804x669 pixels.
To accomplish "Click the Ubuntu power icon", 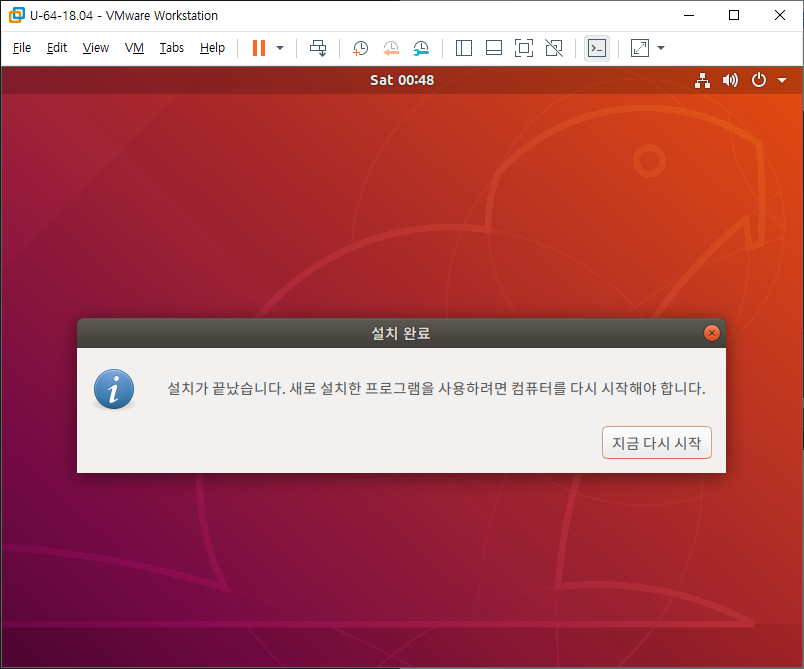I will click(758, 80).
